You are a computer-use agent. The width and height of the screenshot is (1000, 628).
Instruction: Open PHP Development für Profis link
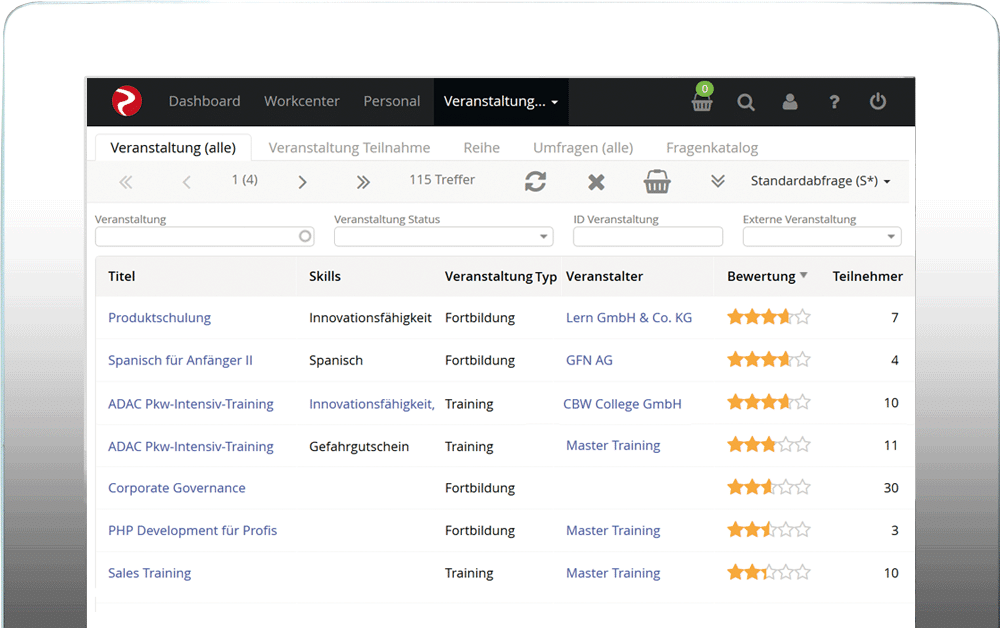(x=193, y=530)
